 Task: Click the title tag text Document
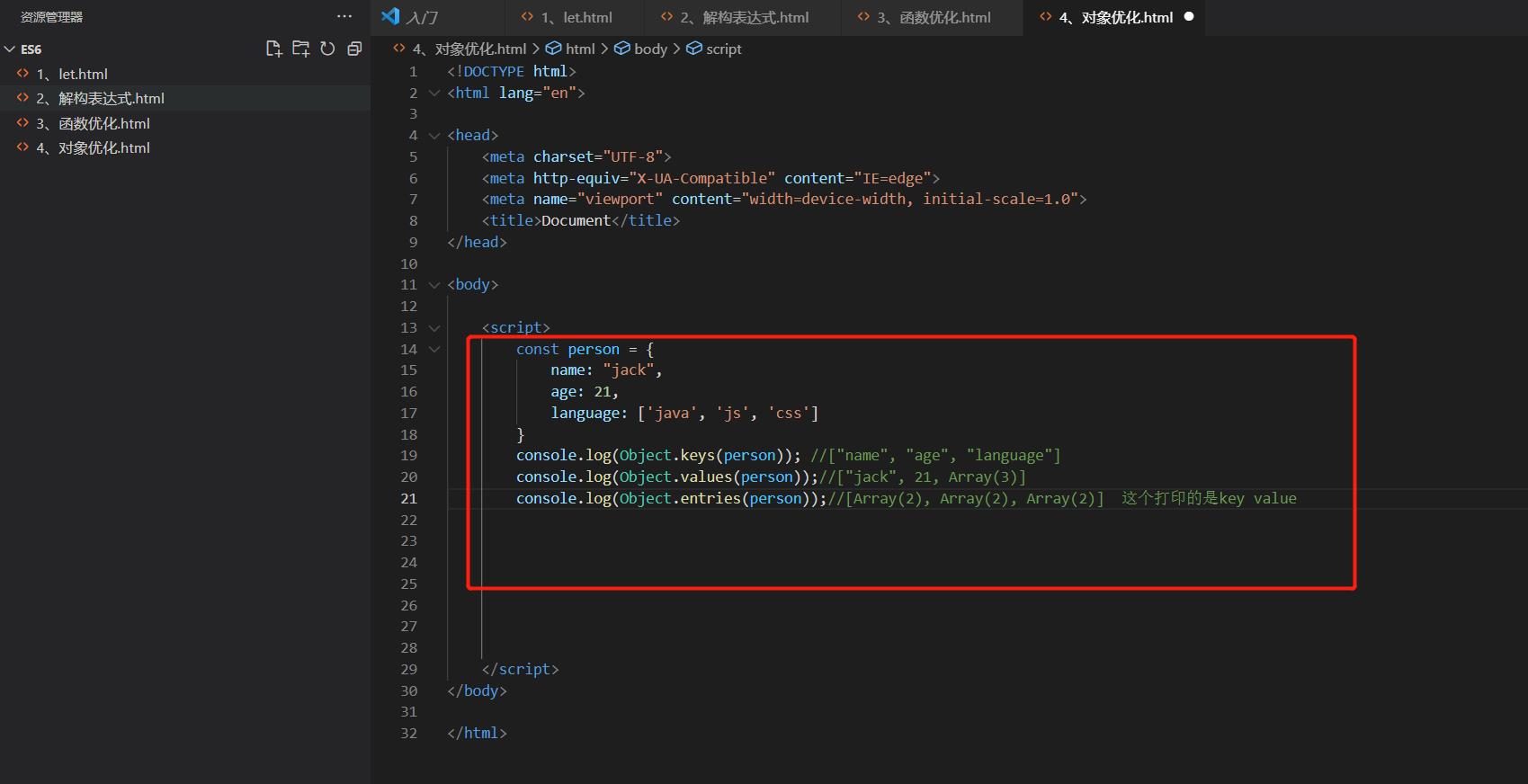[x=576, y=220]
